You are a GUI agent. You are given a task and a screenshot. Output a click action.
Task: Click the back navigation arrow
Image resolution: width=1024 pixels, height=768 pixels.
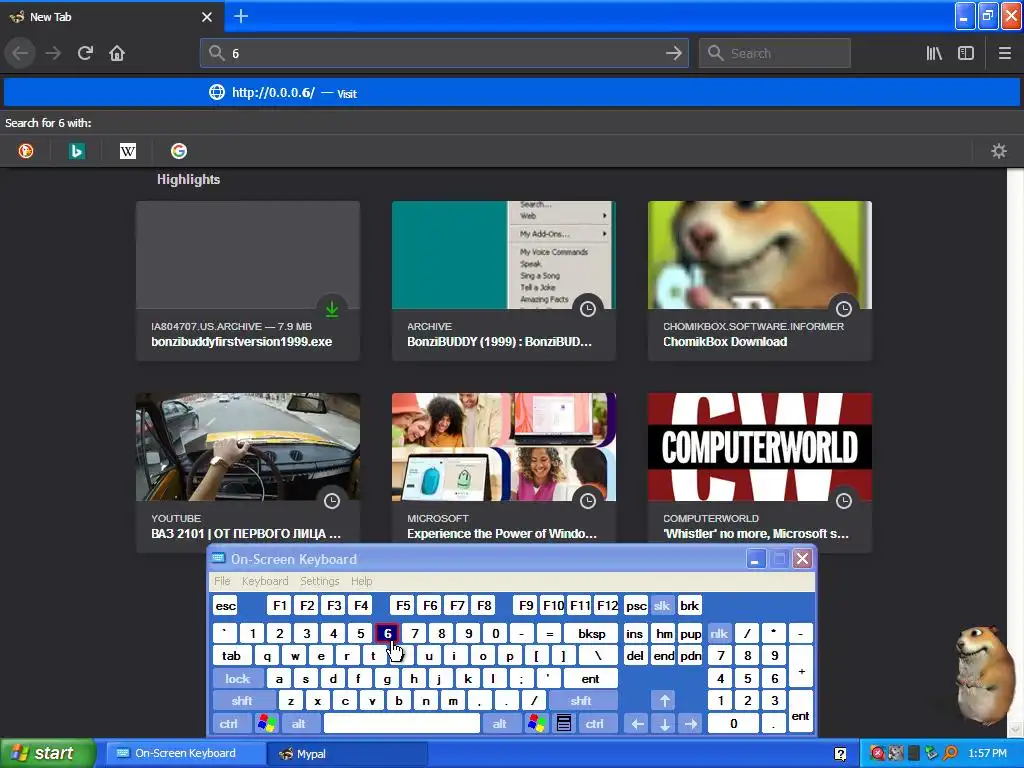click(x=20, y=53)
